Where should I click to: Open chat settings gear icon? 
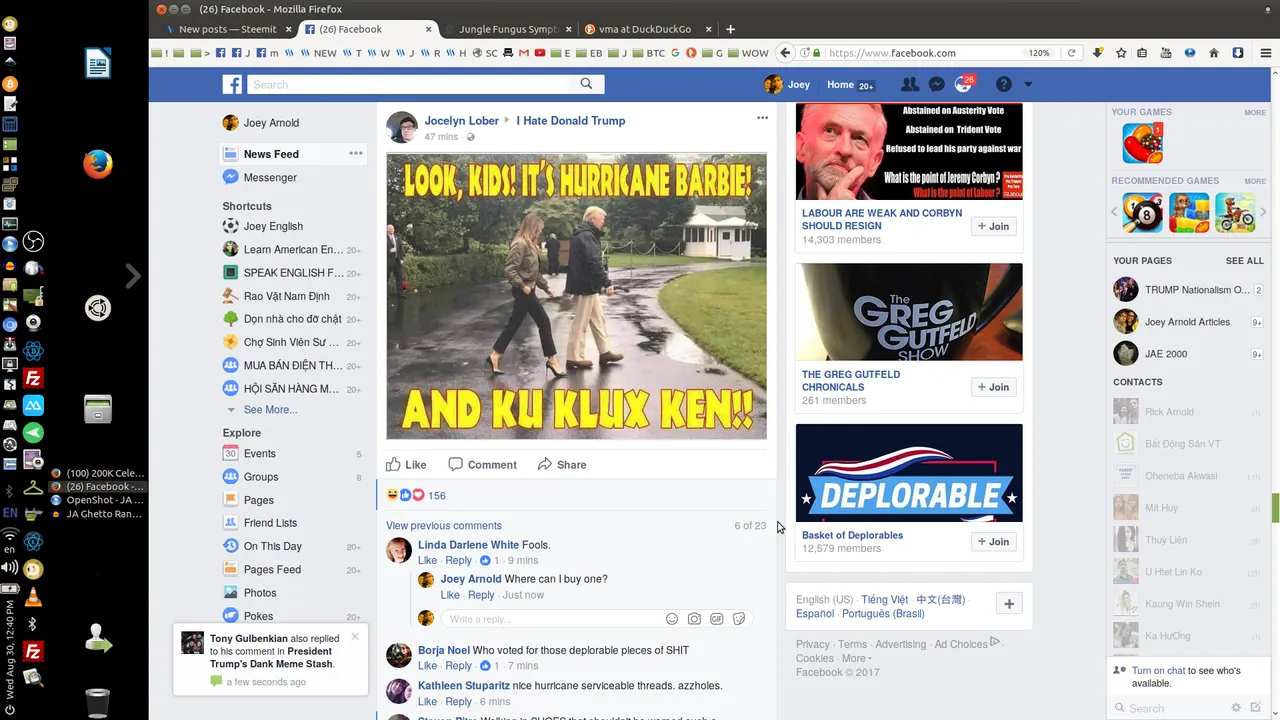1236,708
